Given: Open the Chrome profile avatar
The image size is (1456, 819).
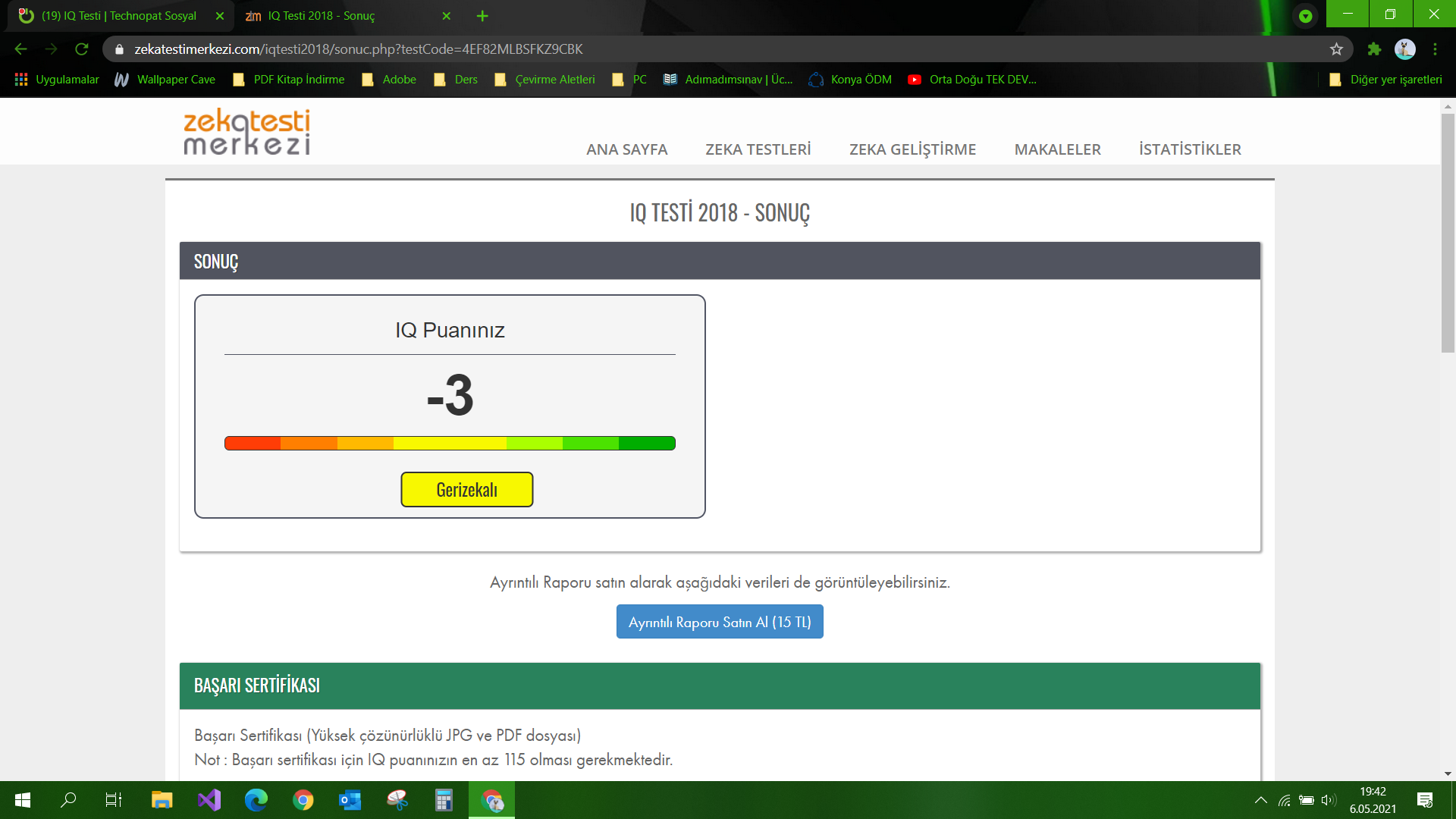Looking at the screenshot, I should pos(1404,49).
